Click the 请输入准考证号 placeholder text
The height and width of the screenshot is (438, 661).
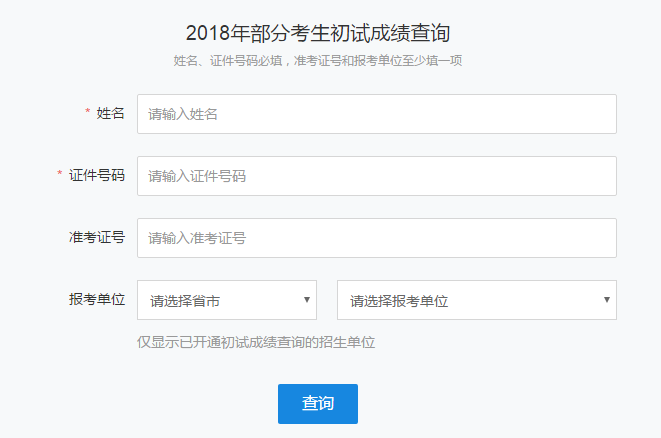click(x=197, y=238)
